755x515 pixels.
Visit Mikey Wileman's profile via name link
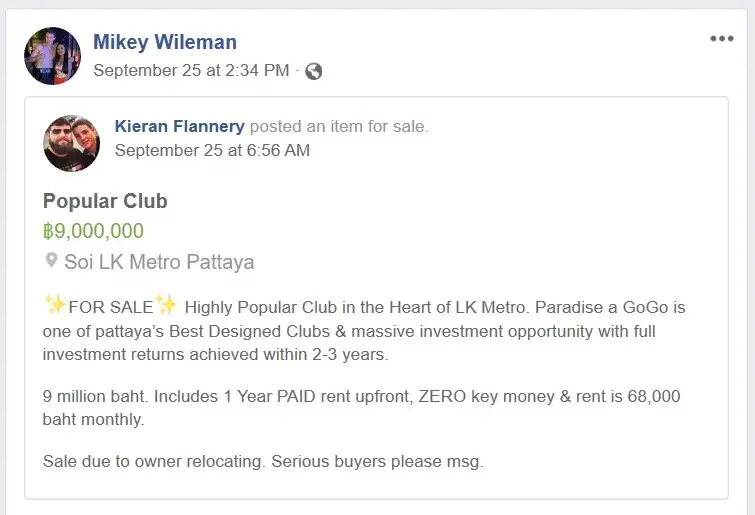[165, 42]
